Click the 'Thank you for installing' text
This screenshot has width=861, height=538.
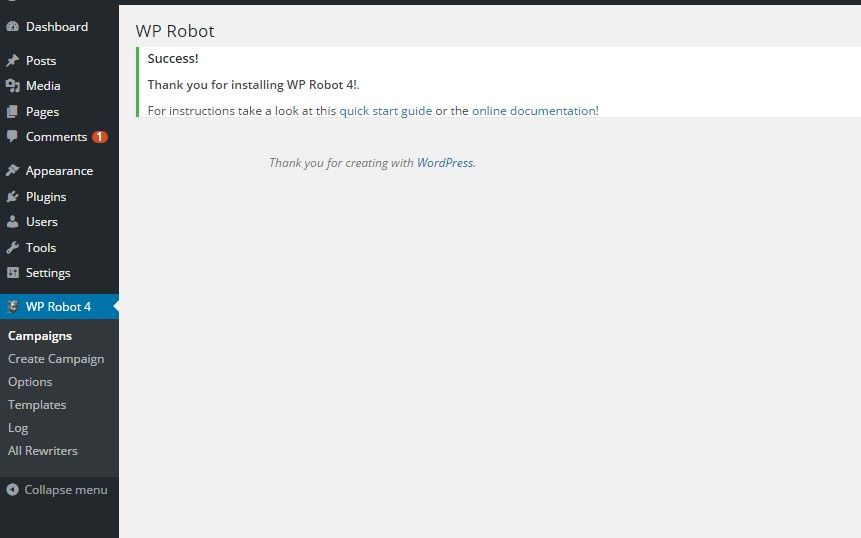tap(254, 85)
